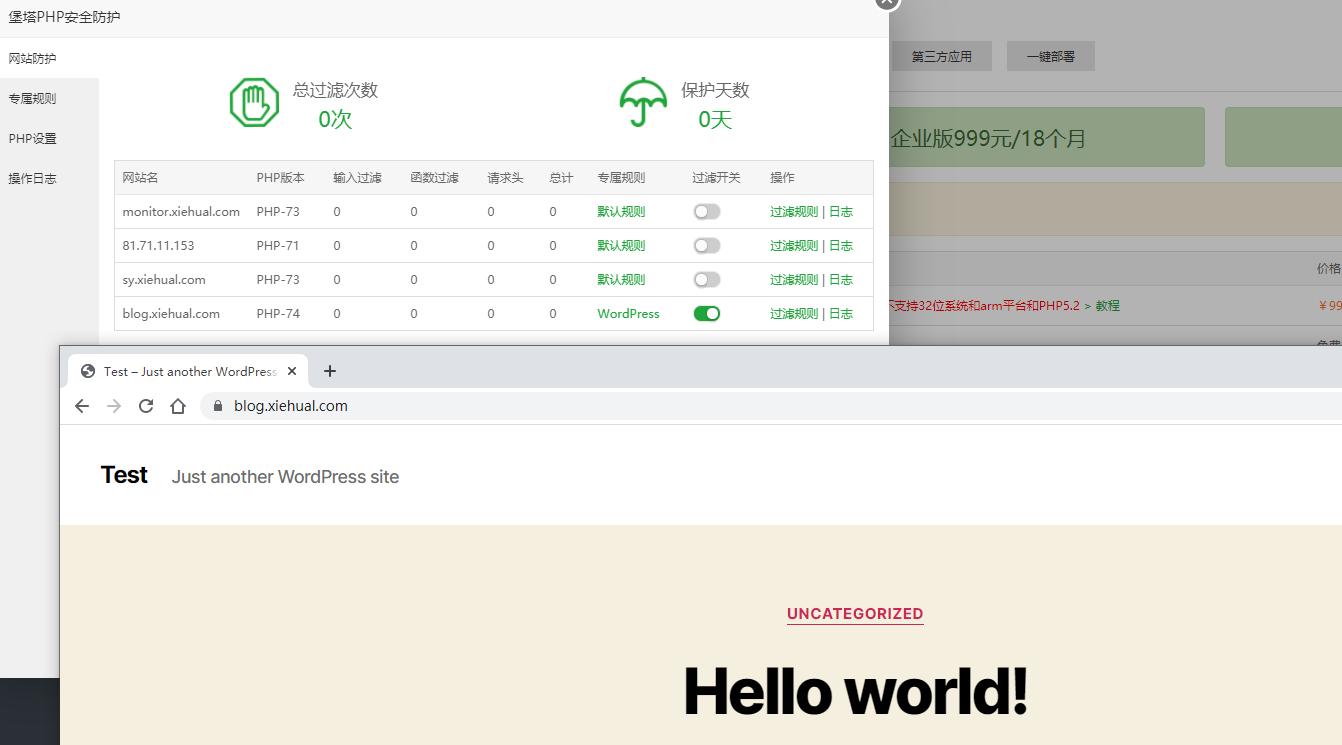Enable filter switch for monitor.xiehual.com

(x=707, y=212)
